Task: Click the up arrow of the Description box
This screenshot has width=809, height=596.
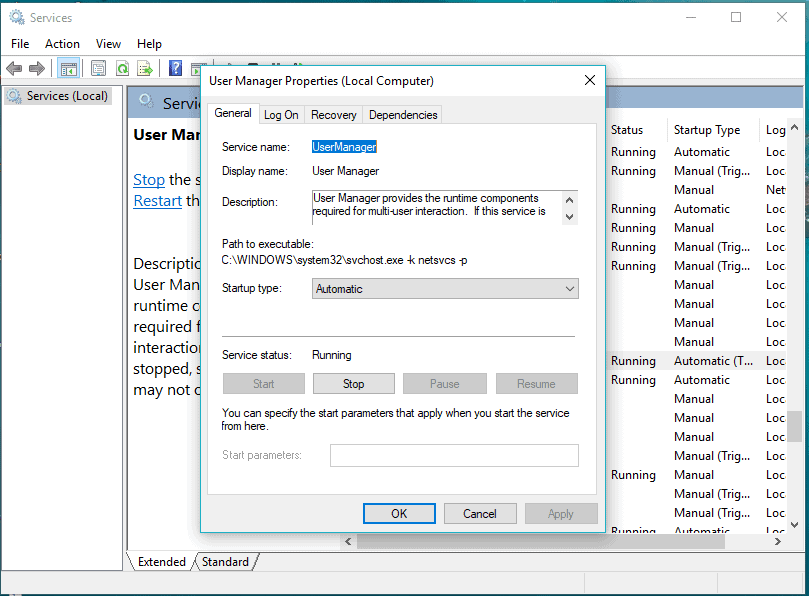Action: click(x=570, y=200)
